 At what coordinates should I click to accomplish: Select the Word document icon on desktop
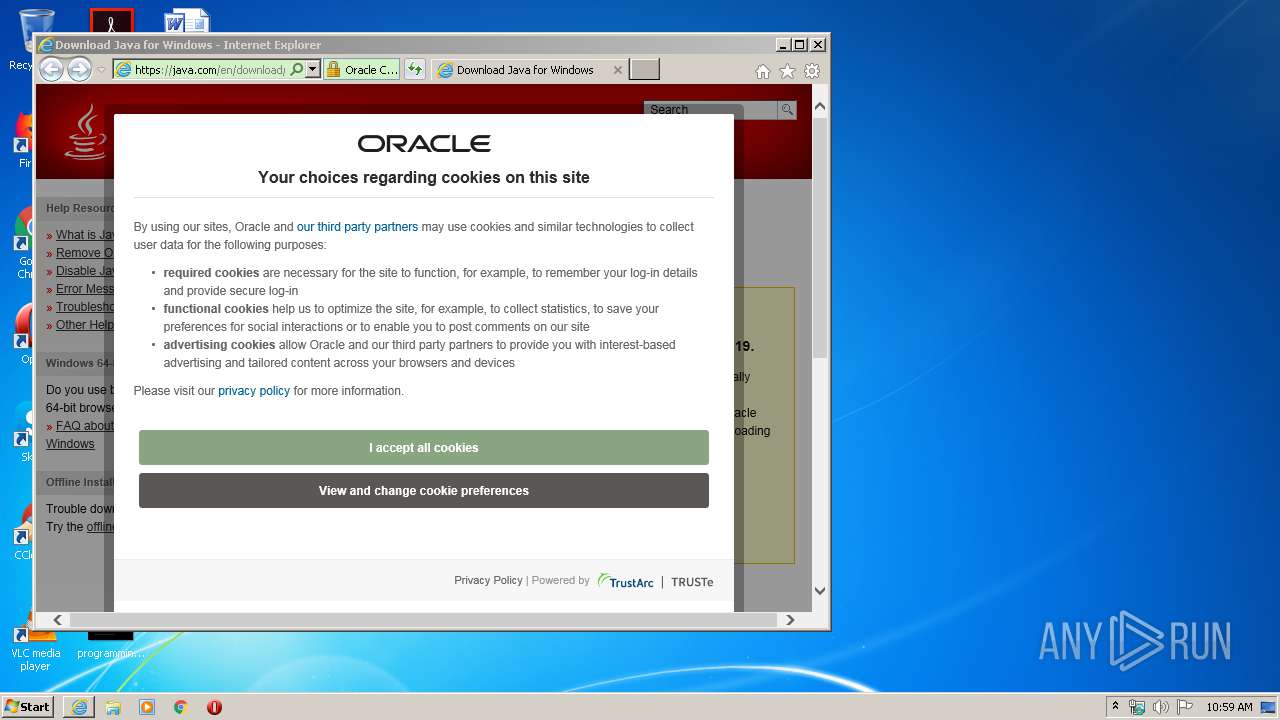(x=187, y=22)
